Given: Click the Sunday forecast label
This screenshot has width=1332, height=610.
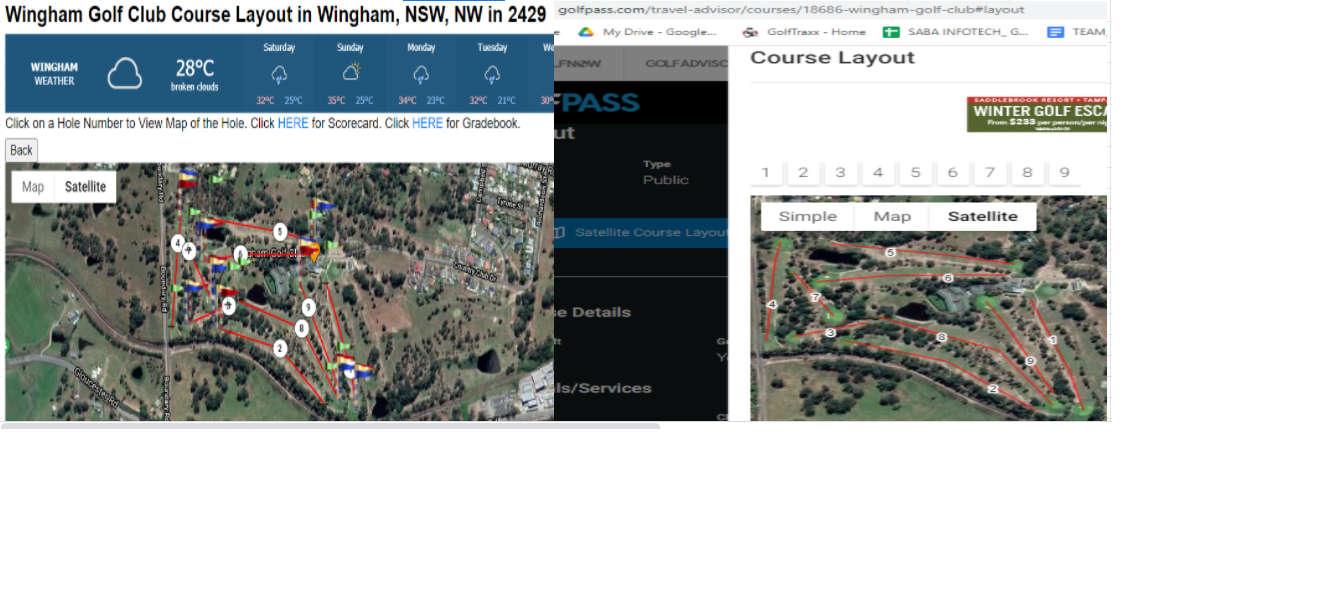Looking at the screenshot, I should point(350,47).
